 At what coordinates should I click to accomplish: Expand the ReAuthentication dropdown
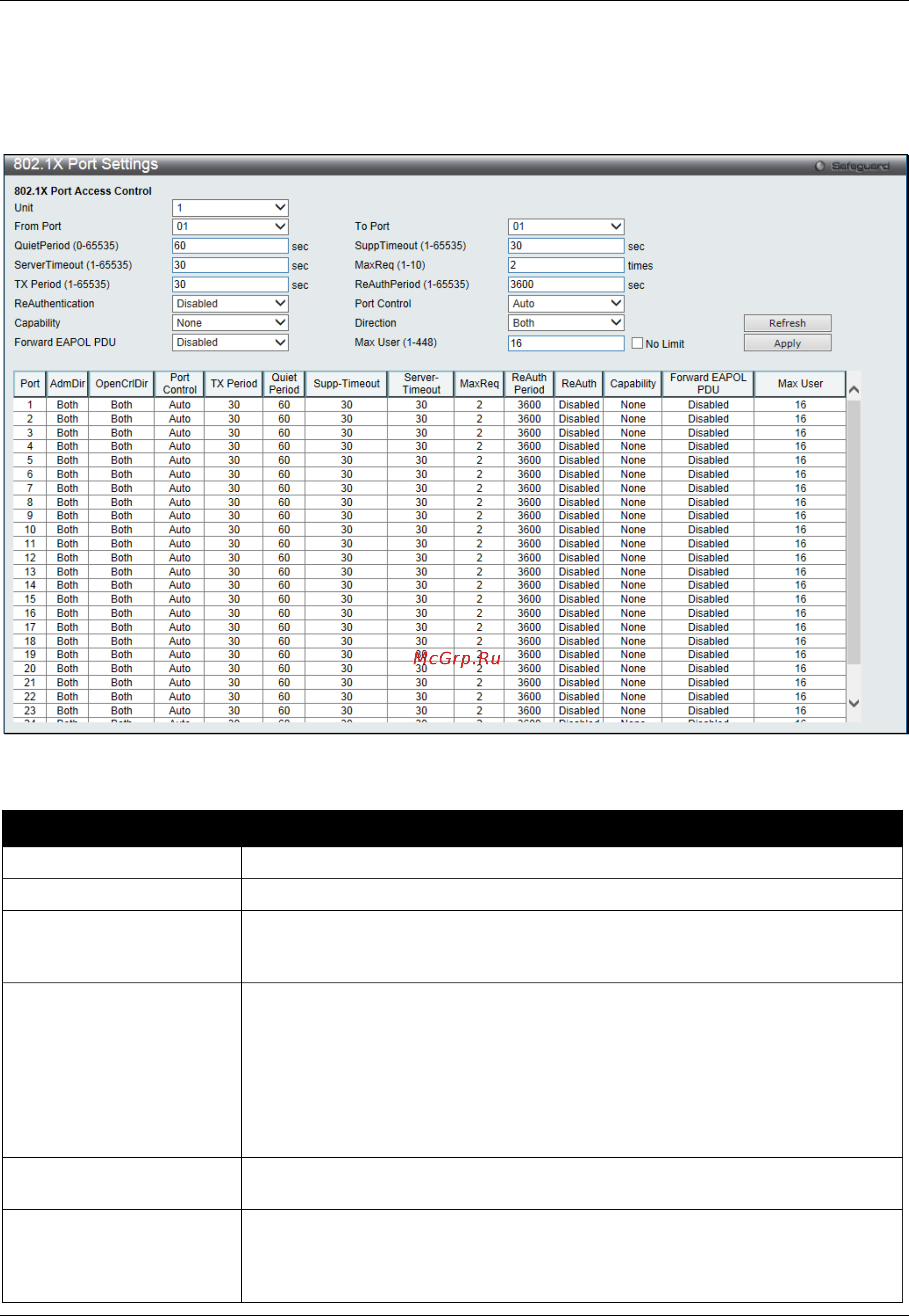point(230,304)
